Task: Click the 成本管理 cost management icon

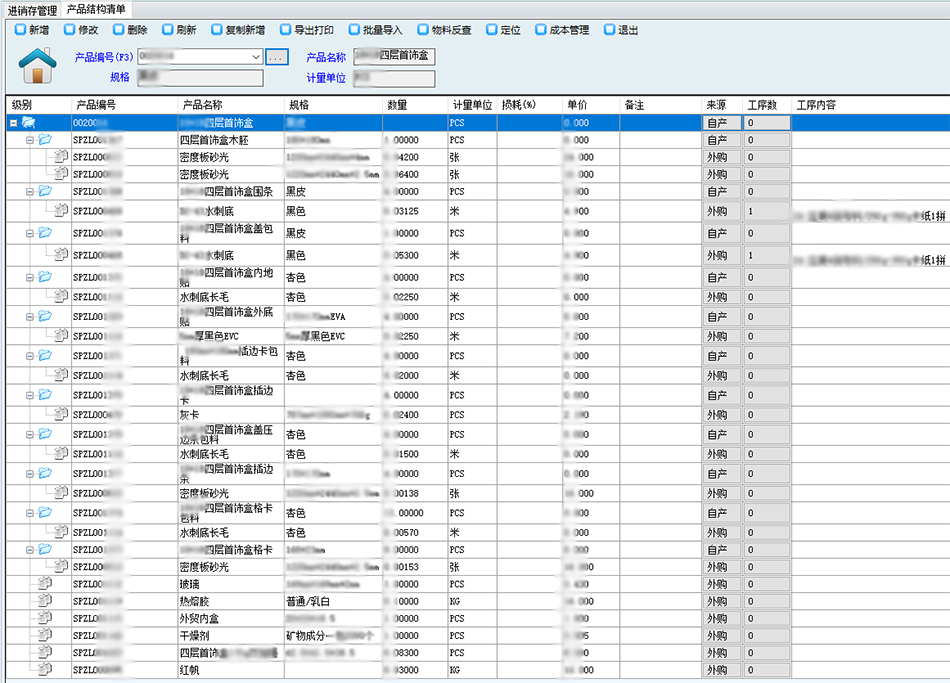Action: pyautogui.click(x=541, y=30)
